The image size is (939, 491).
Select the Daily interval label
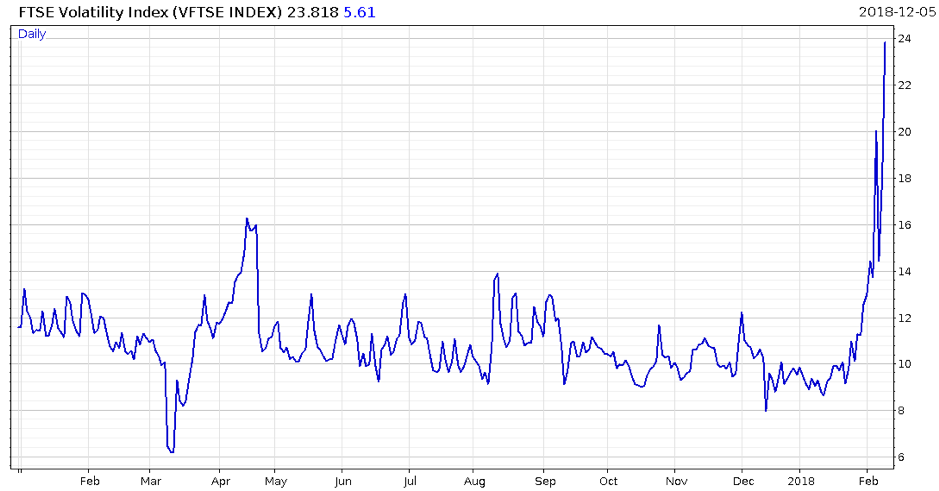coord(32,34)
